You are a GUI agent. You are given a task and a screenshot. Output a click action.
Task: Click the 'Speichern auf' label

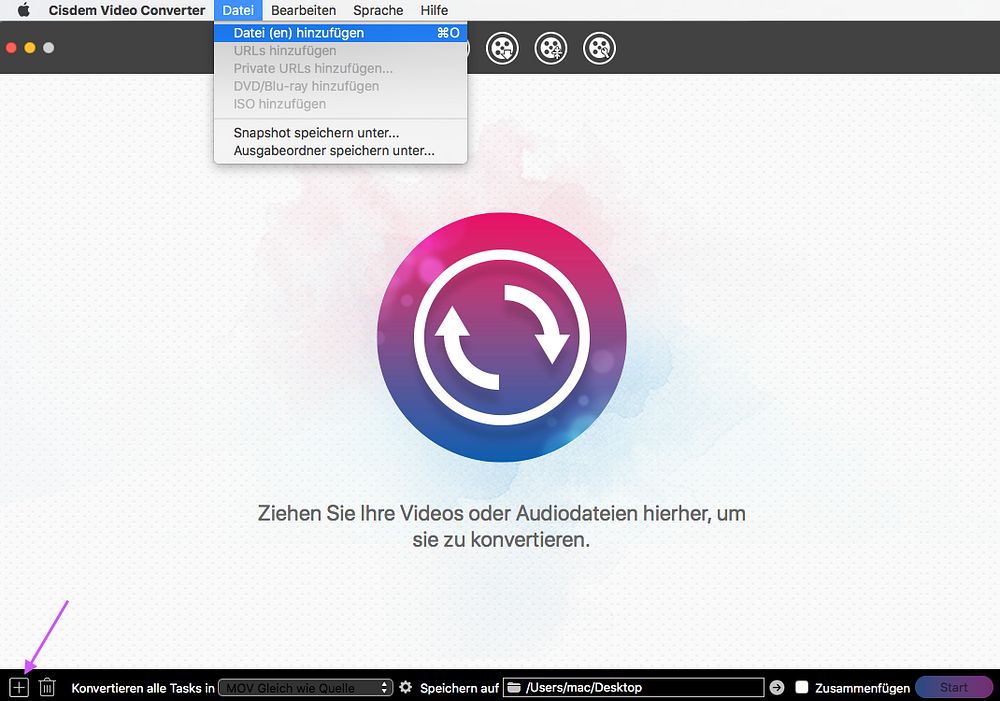tap(459, 688)
